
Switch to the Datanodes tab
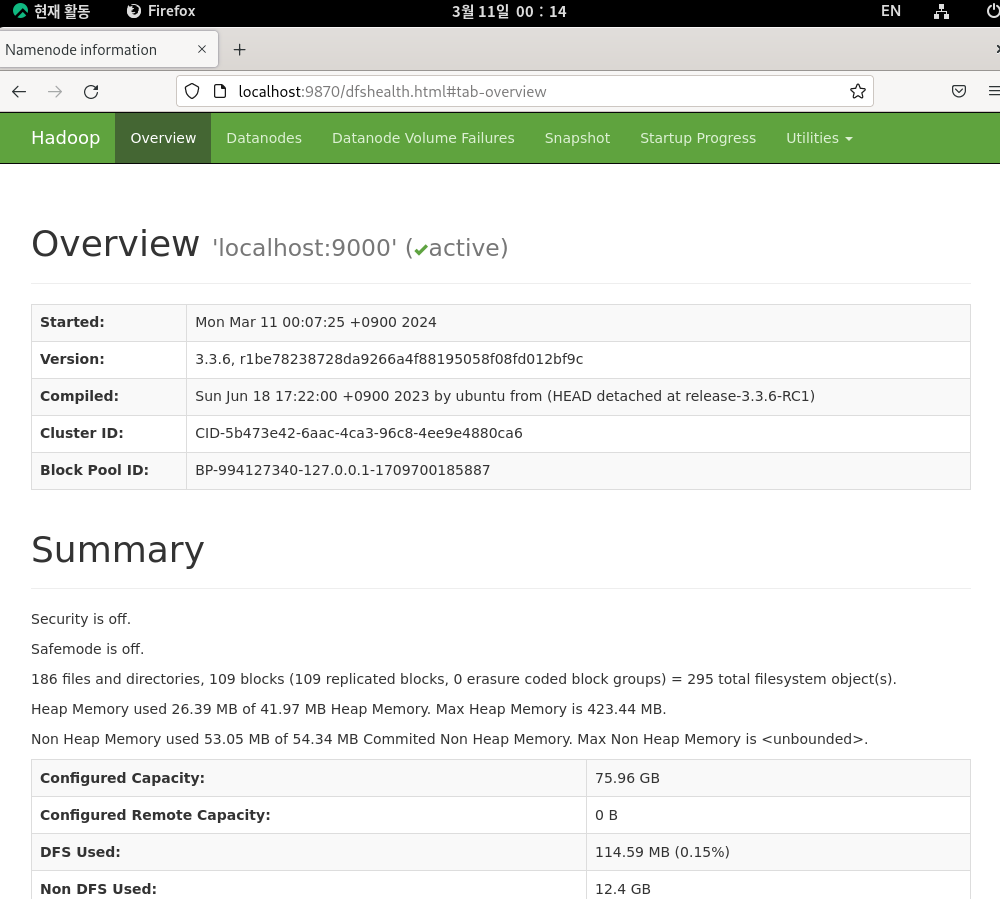click(x=264, y=138)
